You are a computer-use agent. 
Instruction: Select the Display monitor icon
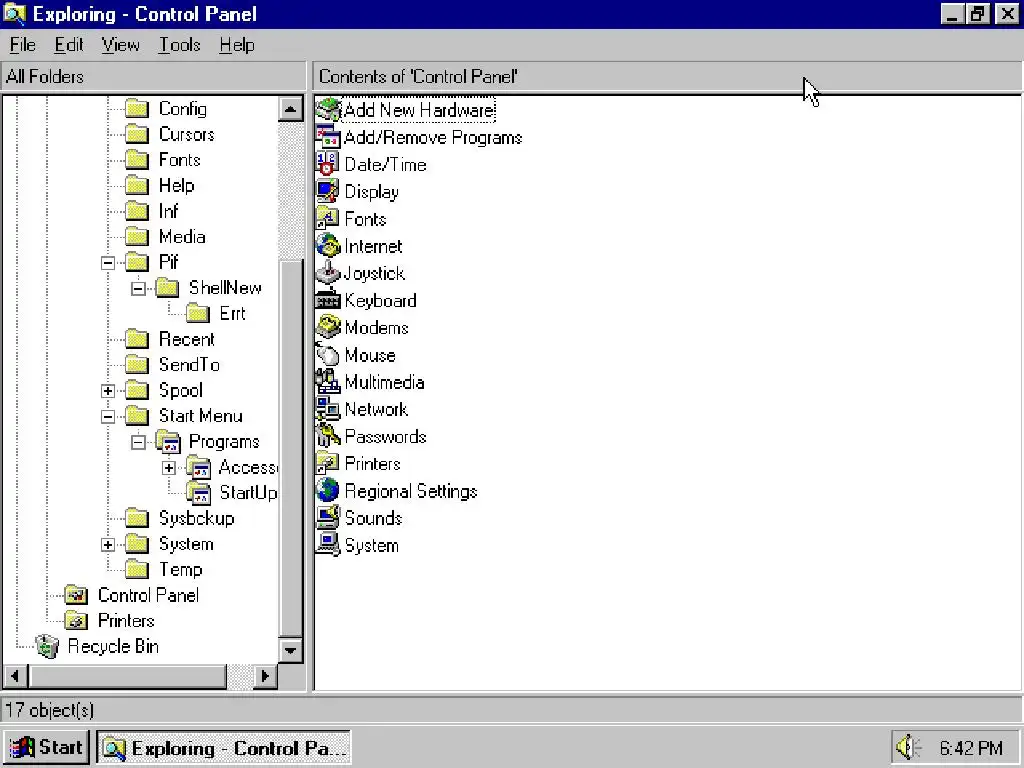328,191
